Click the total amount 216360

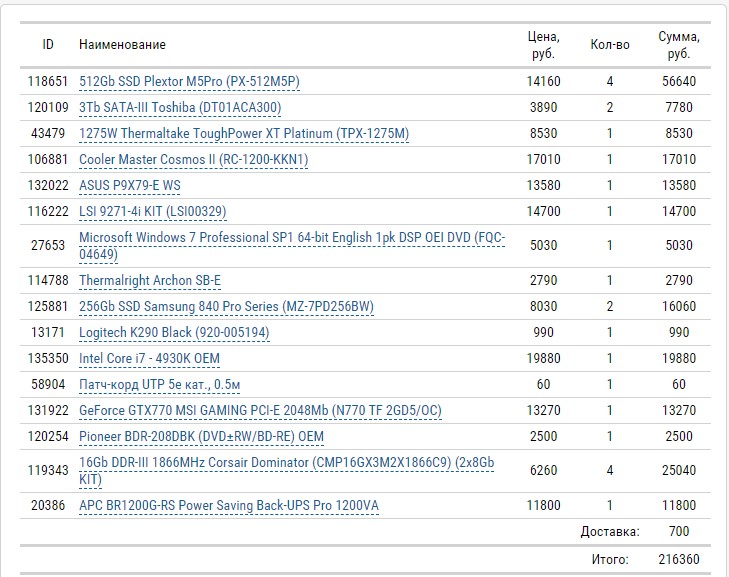point(679,559)
